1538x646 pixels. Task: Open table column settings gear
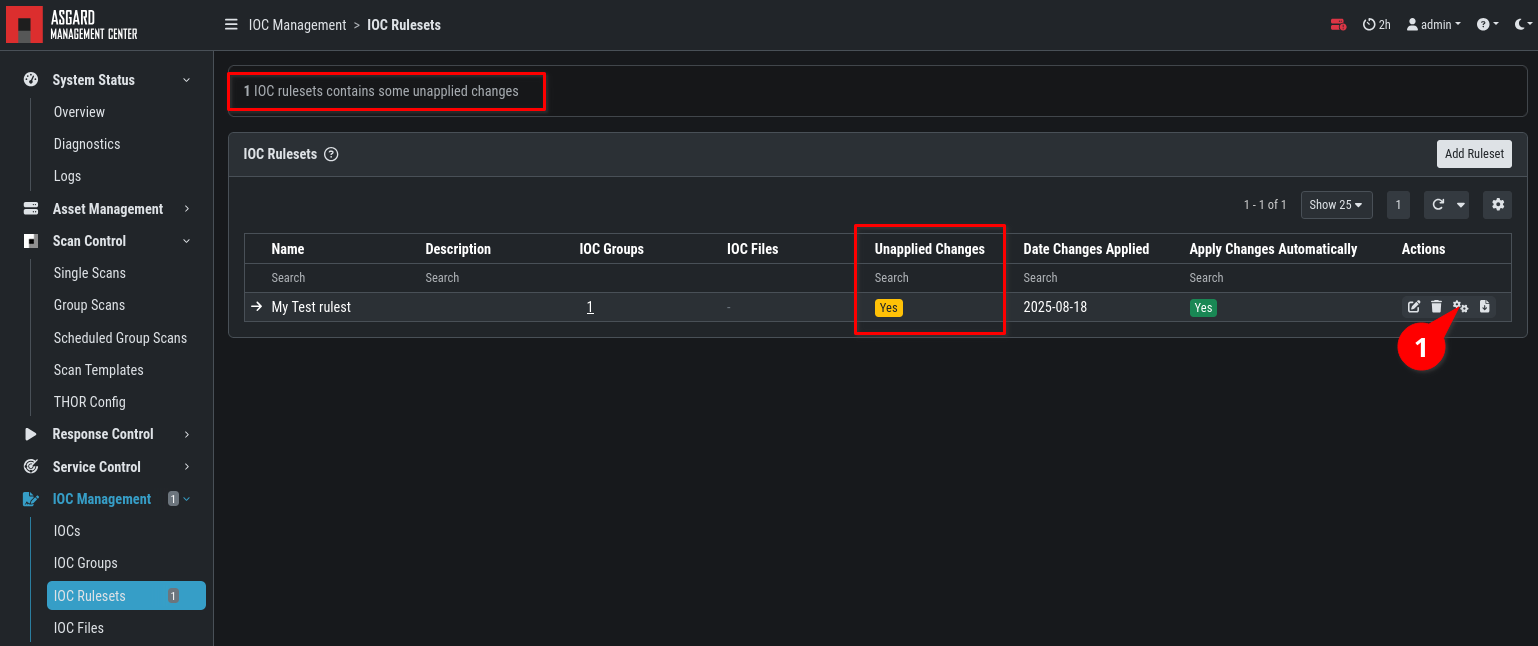[x=1497, y=205]
